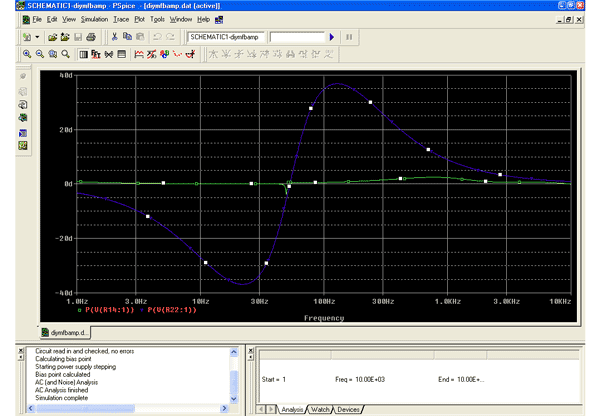Click the SCHEMATIC1-diymfbamp profile field
Image resolution: width=600 pixels, height=416 pixels.
pyautogui.click(x=225, y=37)
